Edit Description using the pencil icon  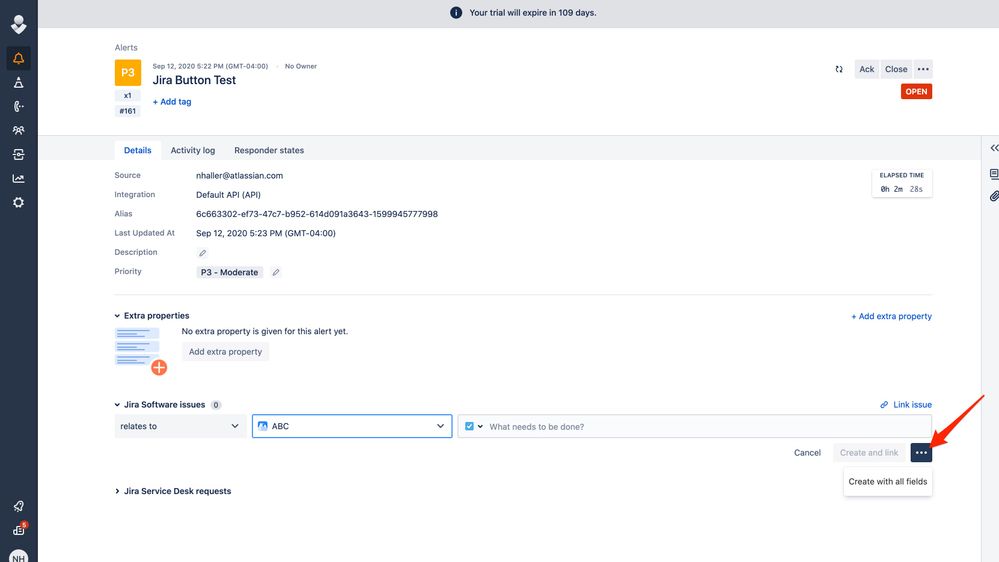tap(203, 253)
